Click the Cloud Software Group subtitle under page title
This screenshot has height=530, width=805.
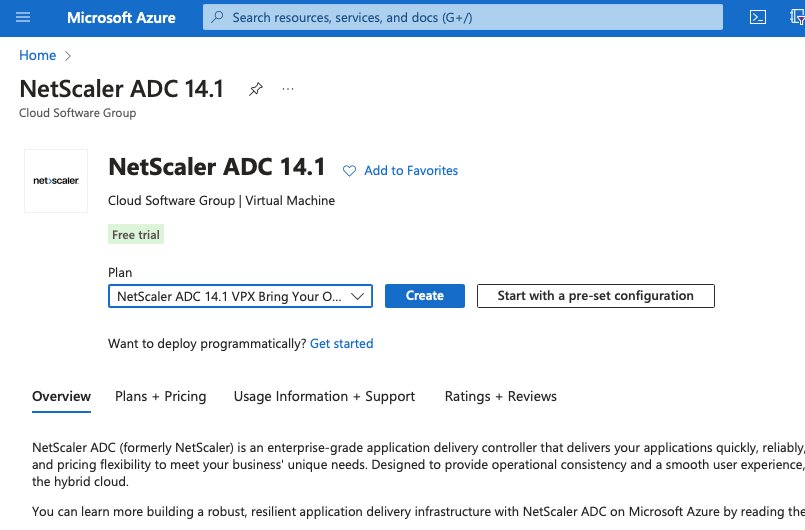click(x=78, y=113)
